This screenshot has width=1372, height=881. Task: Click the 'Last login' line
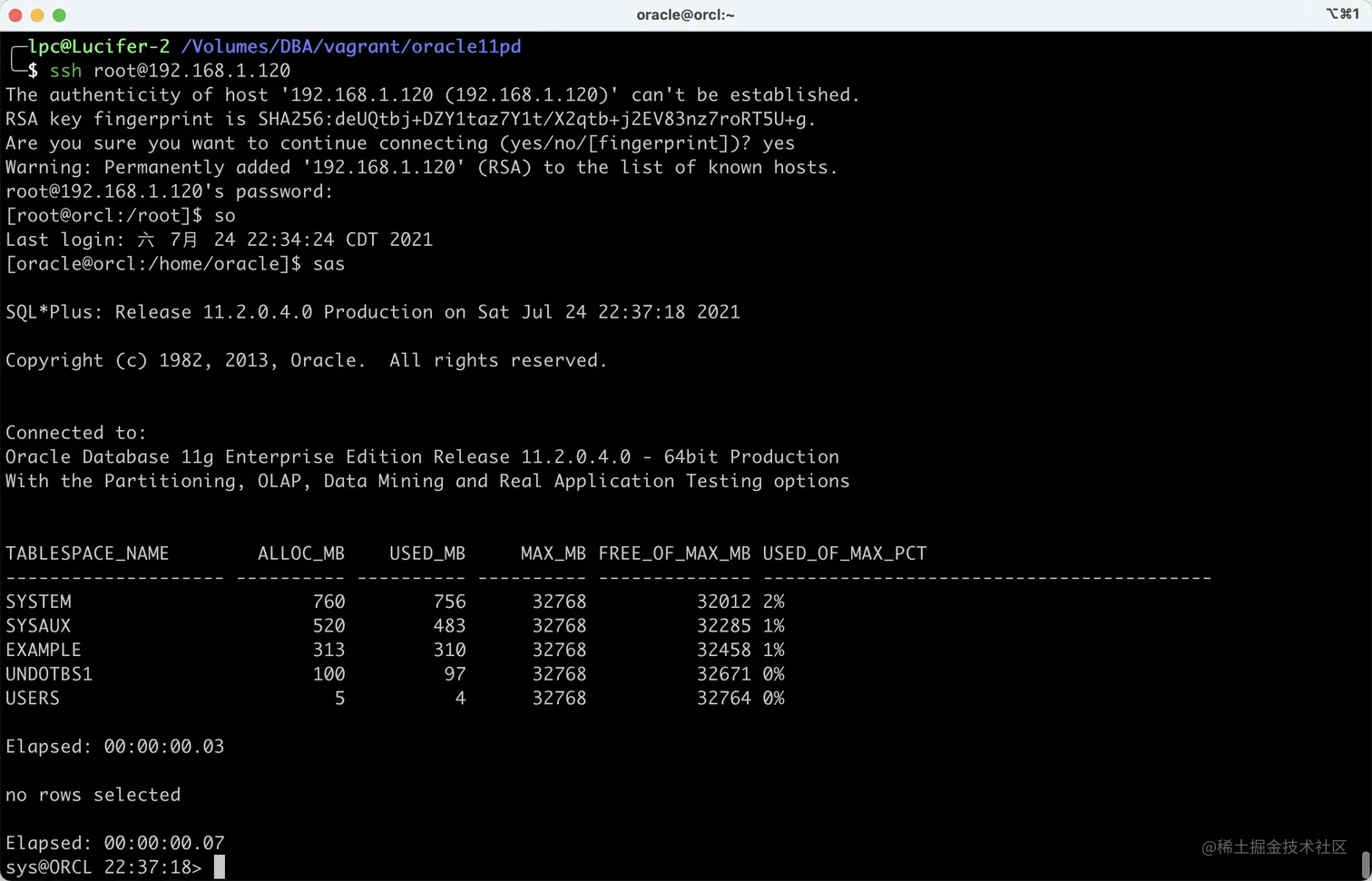pos(220,240)
